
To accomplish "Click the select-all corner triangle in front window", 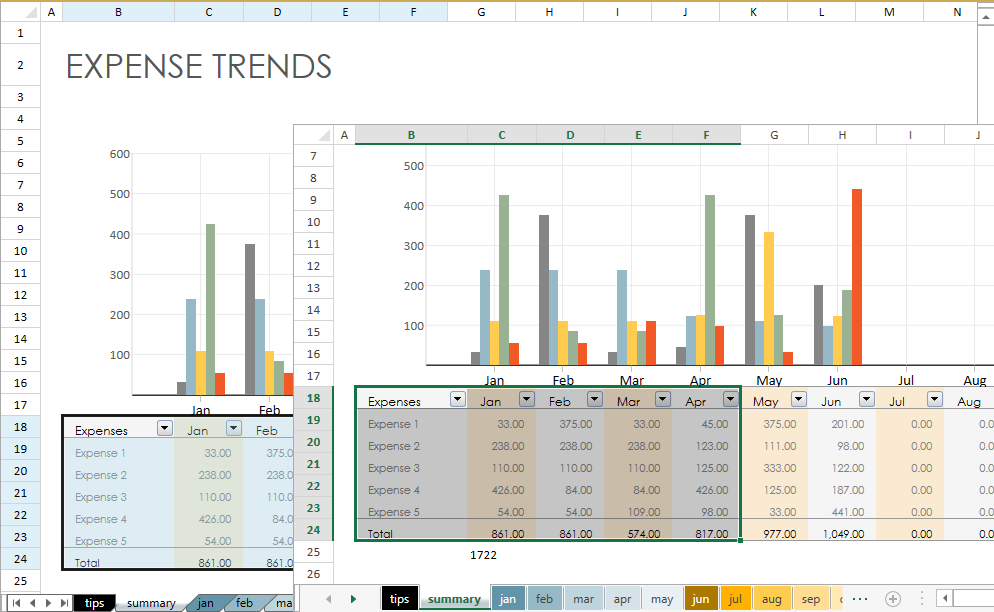I will tap(320, 135).
